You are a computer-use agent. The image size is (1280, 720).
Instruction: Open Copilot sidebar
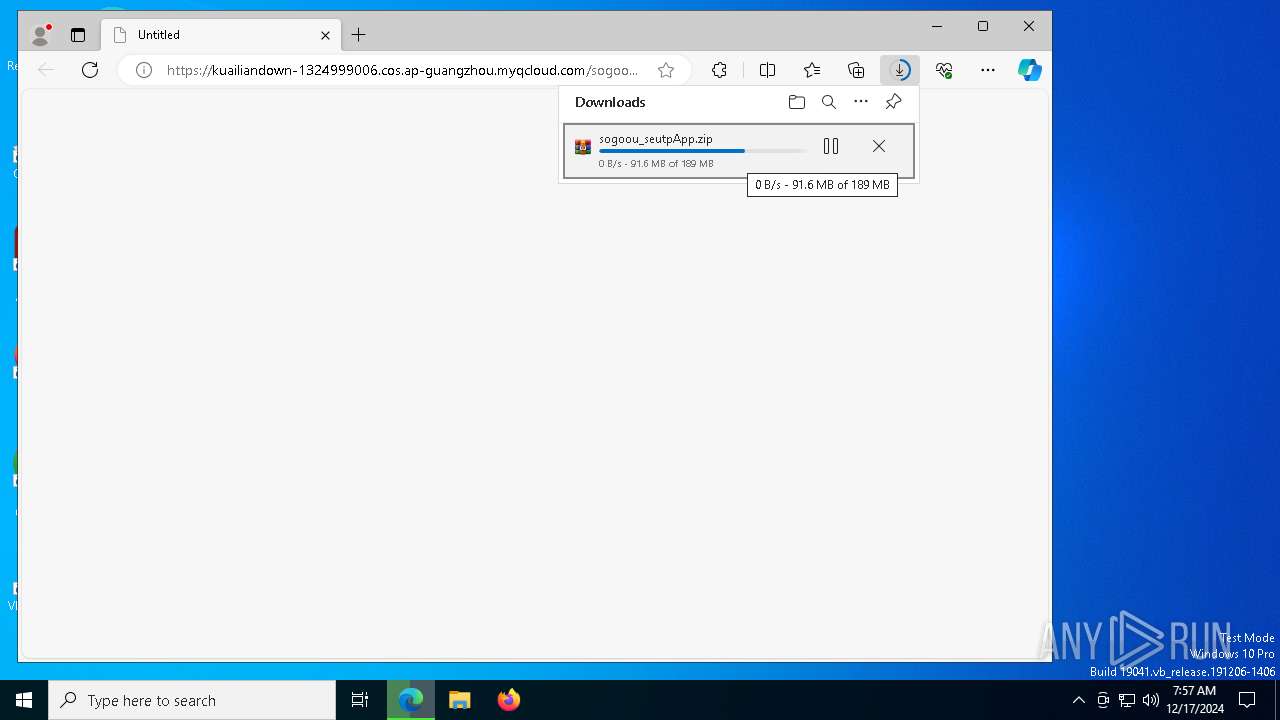pos(1030,70)
